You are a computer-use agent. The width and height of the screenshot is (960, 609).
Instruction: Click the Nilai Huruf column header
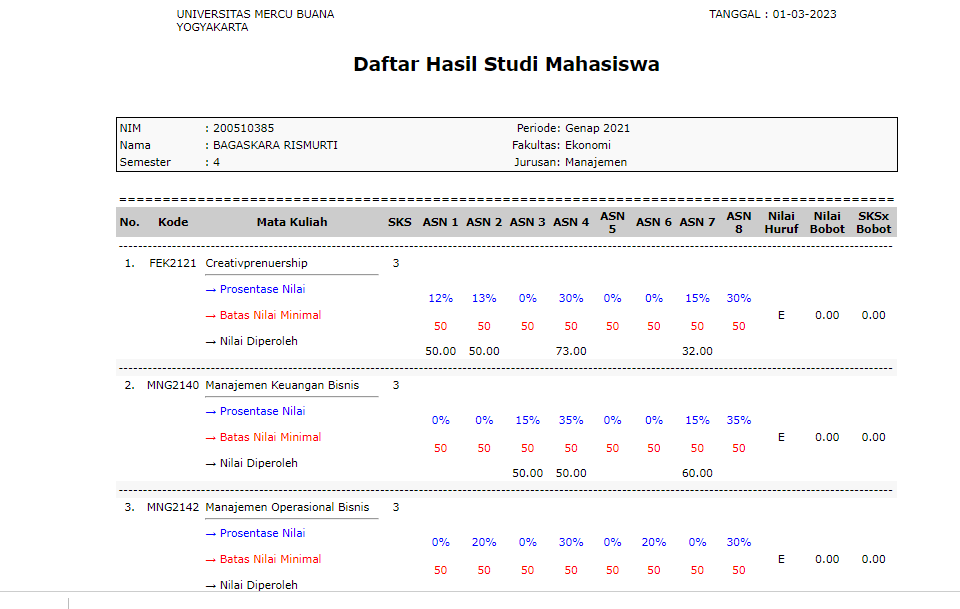click(781, 222)
